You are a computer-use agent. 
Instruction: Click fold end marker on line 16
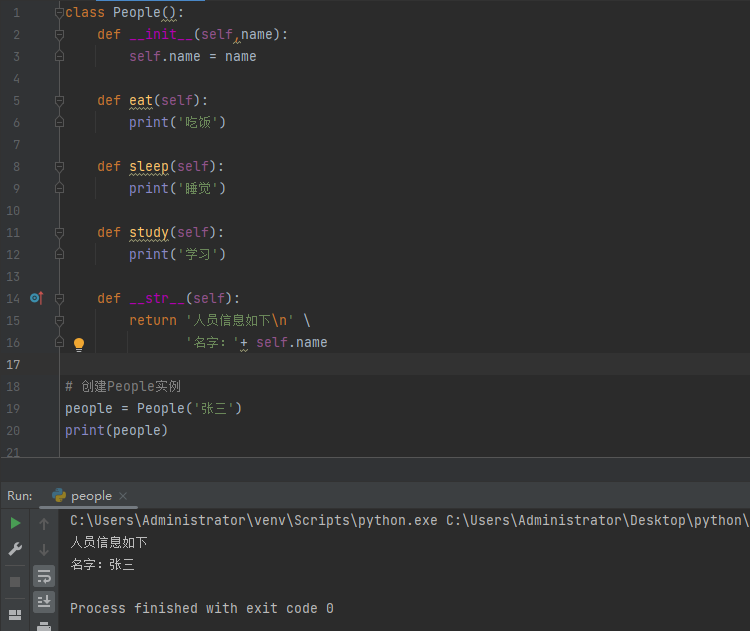[59, 342]
